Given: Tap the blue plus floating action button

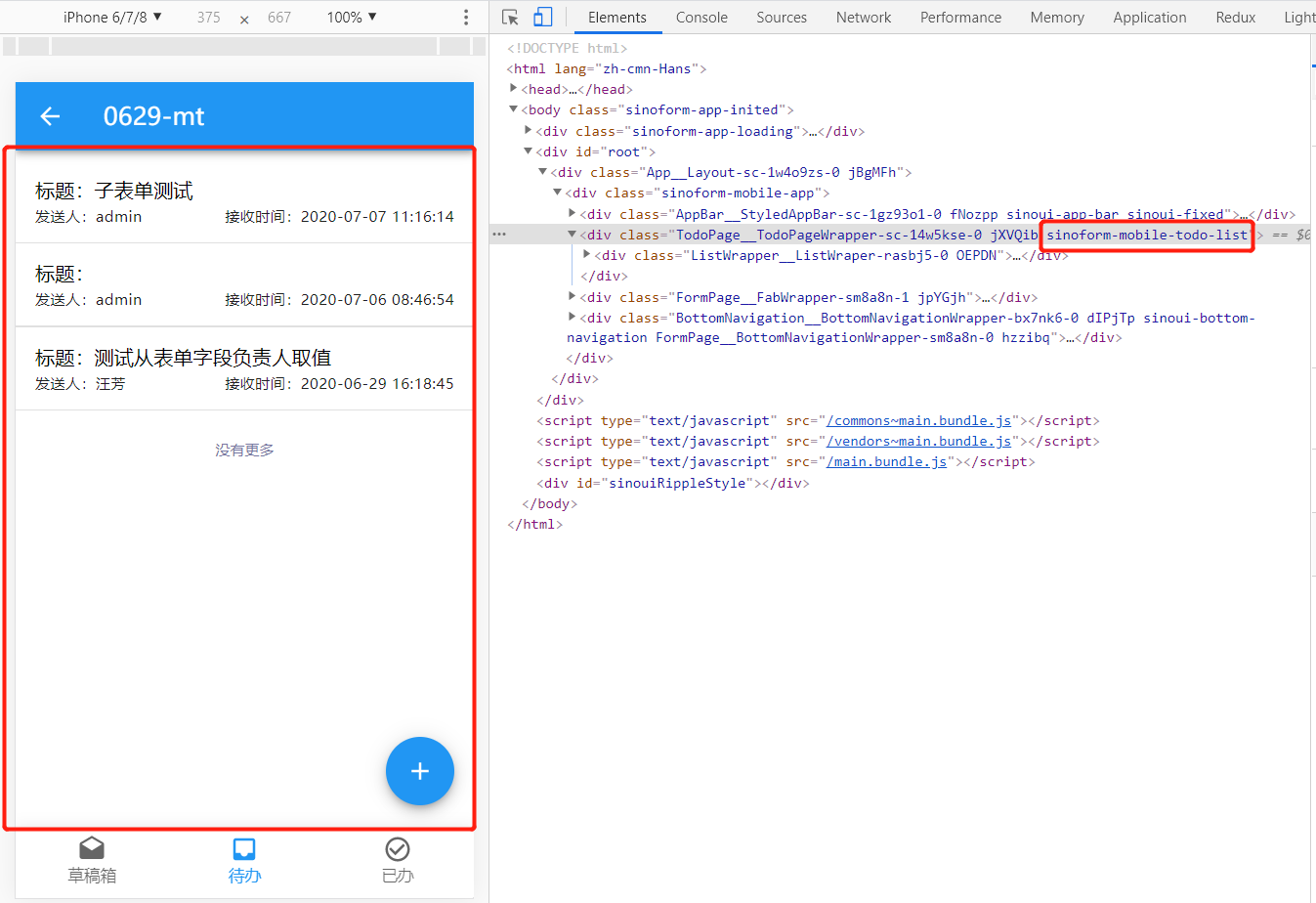Looking at the screenshot, I should coord(420,771).
